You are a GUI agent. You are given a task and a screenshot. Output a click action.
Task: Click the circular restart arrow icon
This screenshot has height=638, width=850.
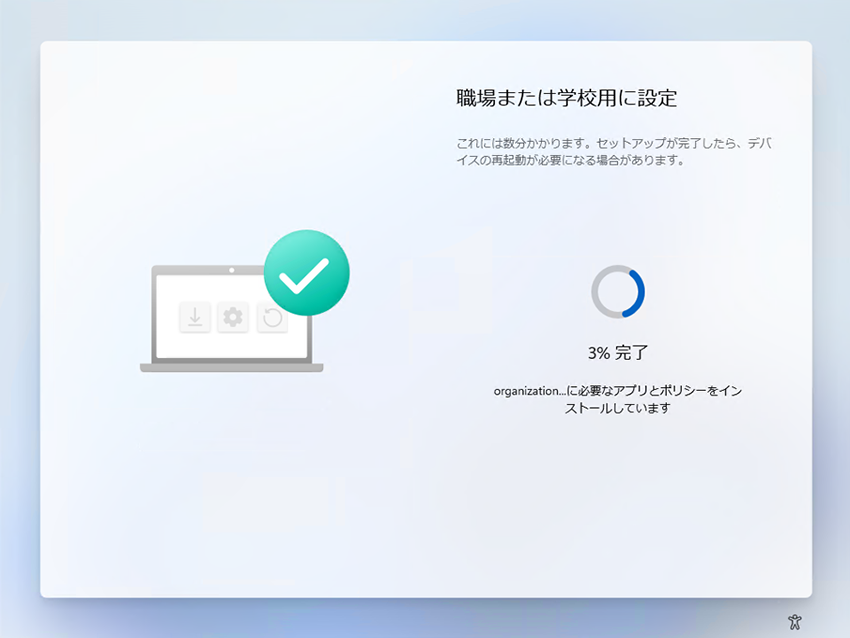pyautogui.click(x=272, y=317)
